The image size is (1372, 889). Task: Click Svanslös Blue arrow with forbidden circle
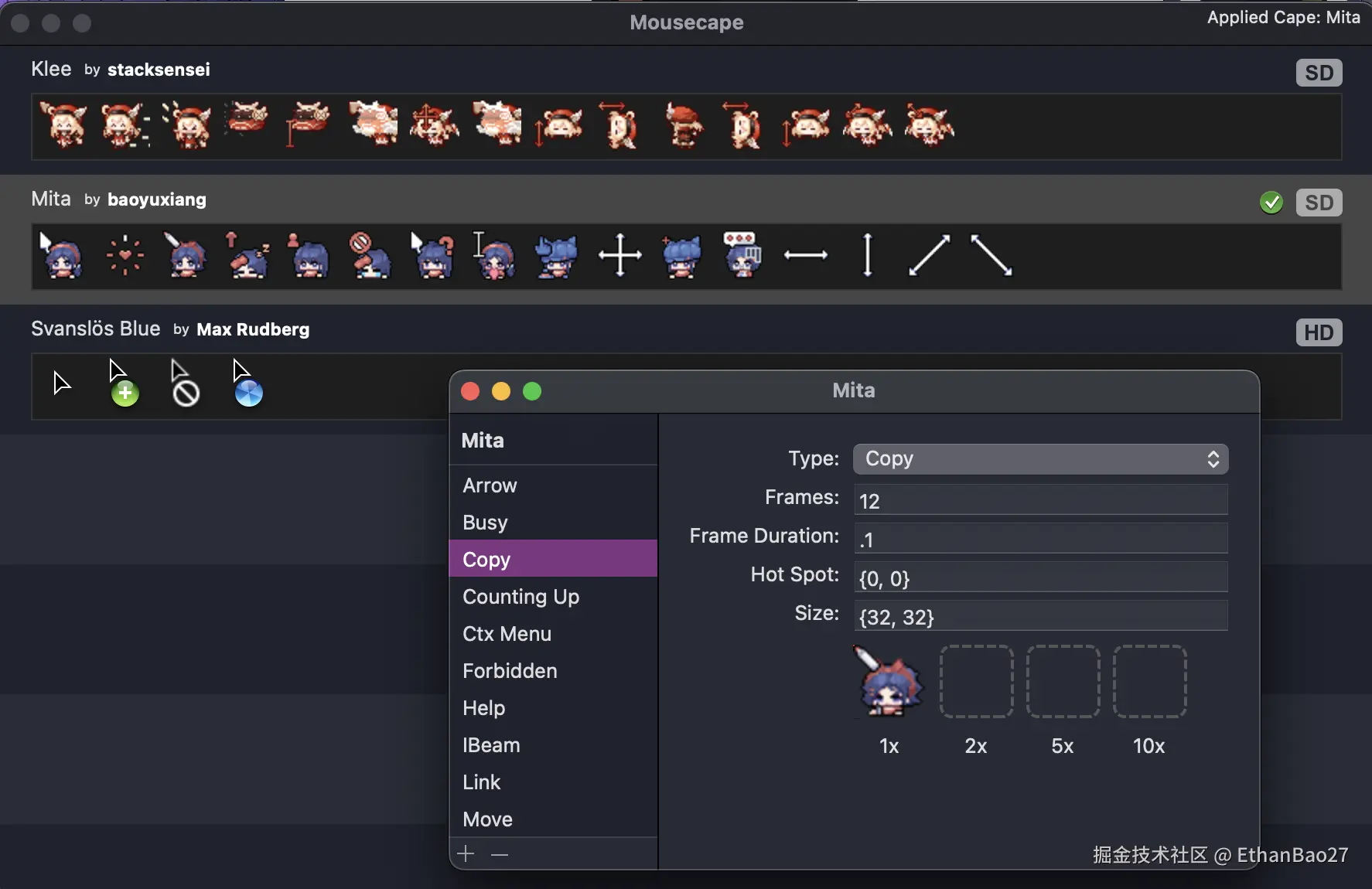pos(186,383)
